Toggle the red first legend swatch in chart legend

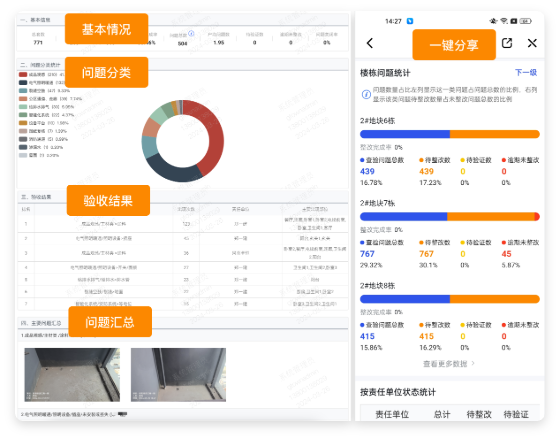coord(23,74)
